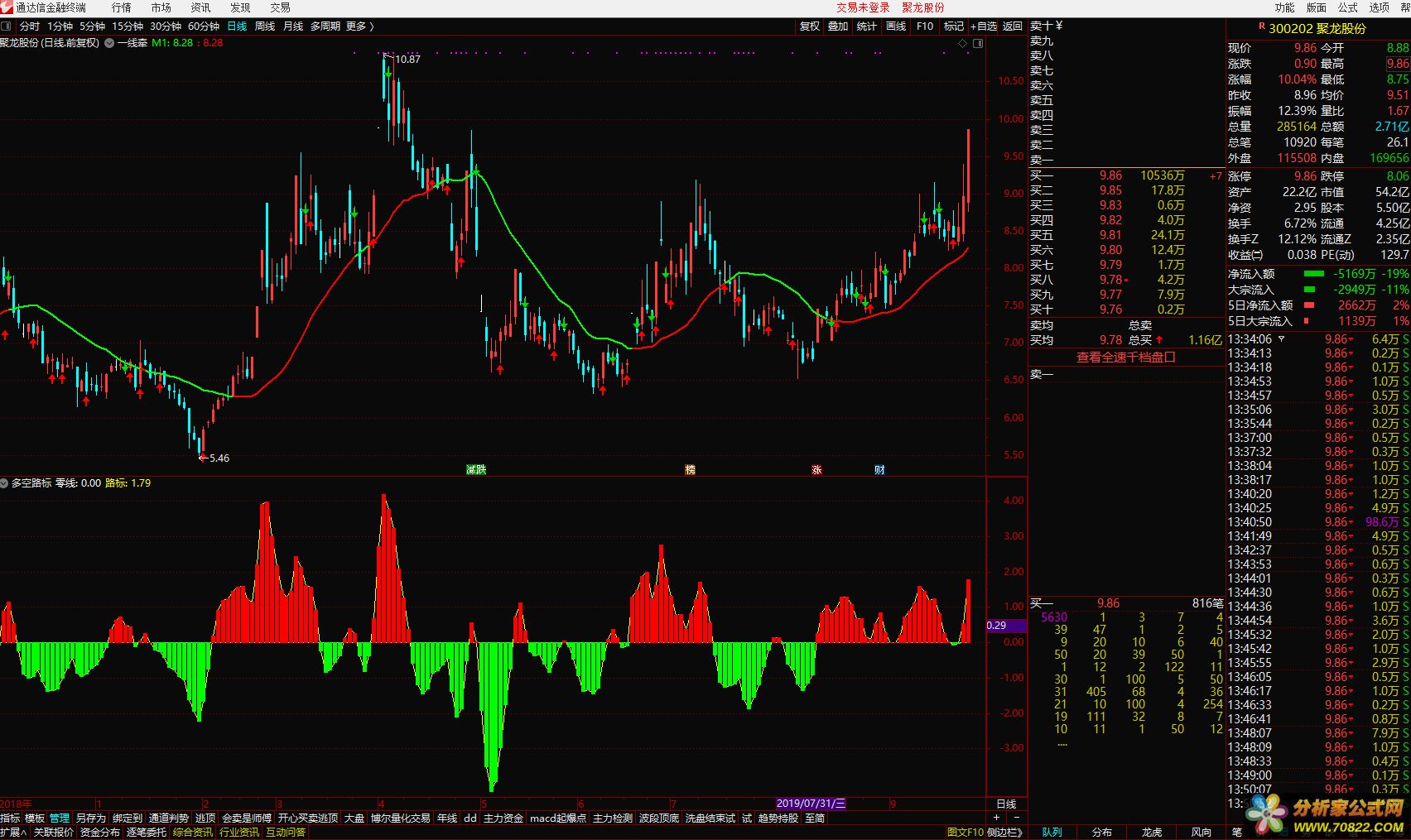
Task: Click the 涨 event tag on the chart
Action: coord(816,469)
